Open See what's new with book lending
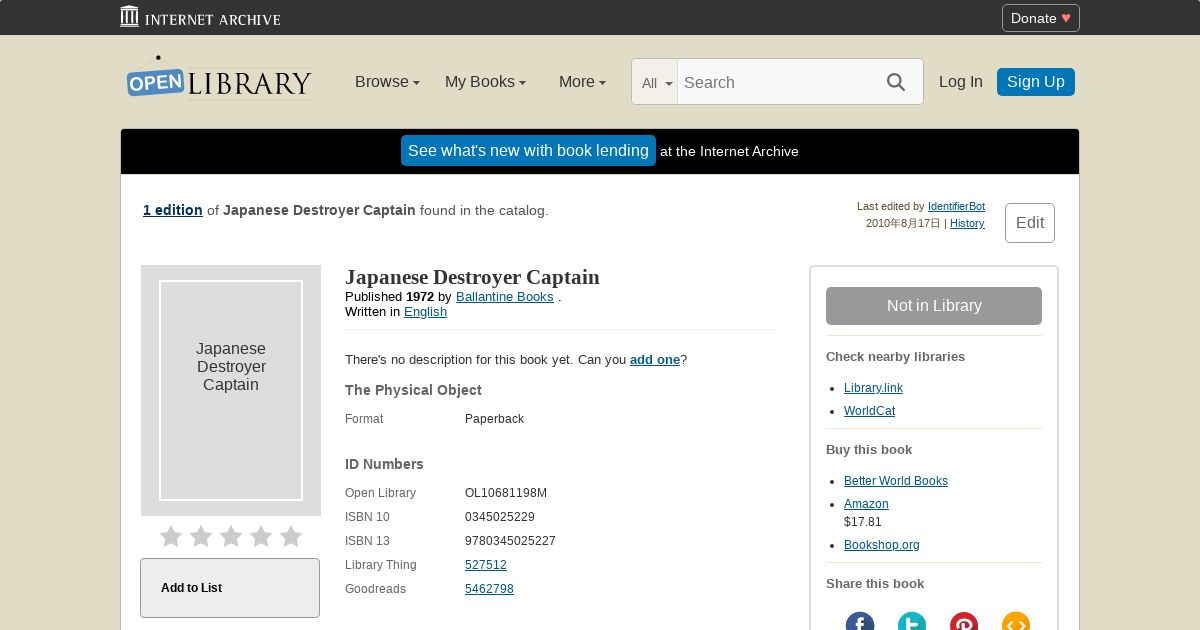The width and height of the screenshot is (1200, 630). click(x=528, y=151)
